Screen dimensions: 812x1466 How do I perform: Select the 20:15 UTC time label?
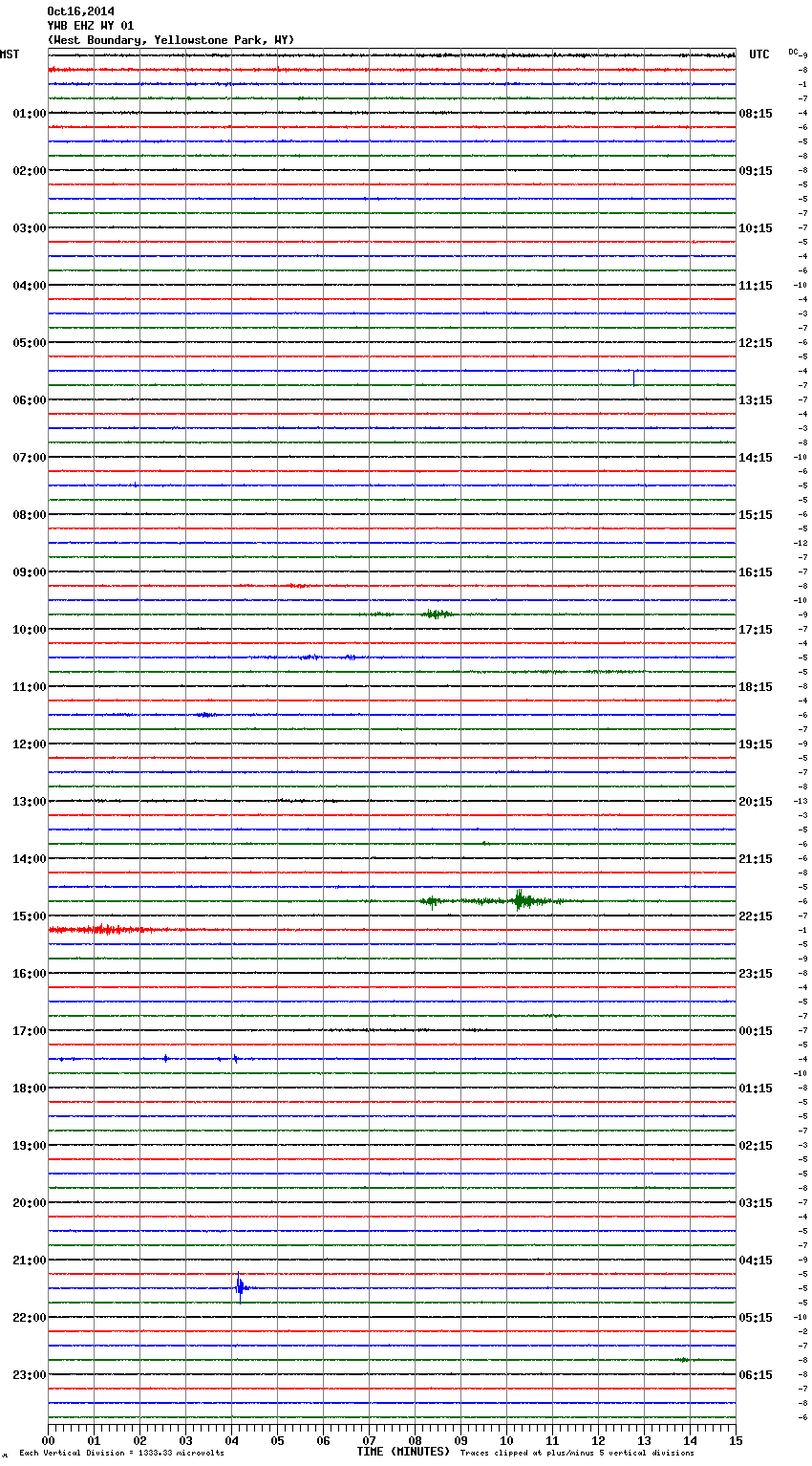coord(756,802)
